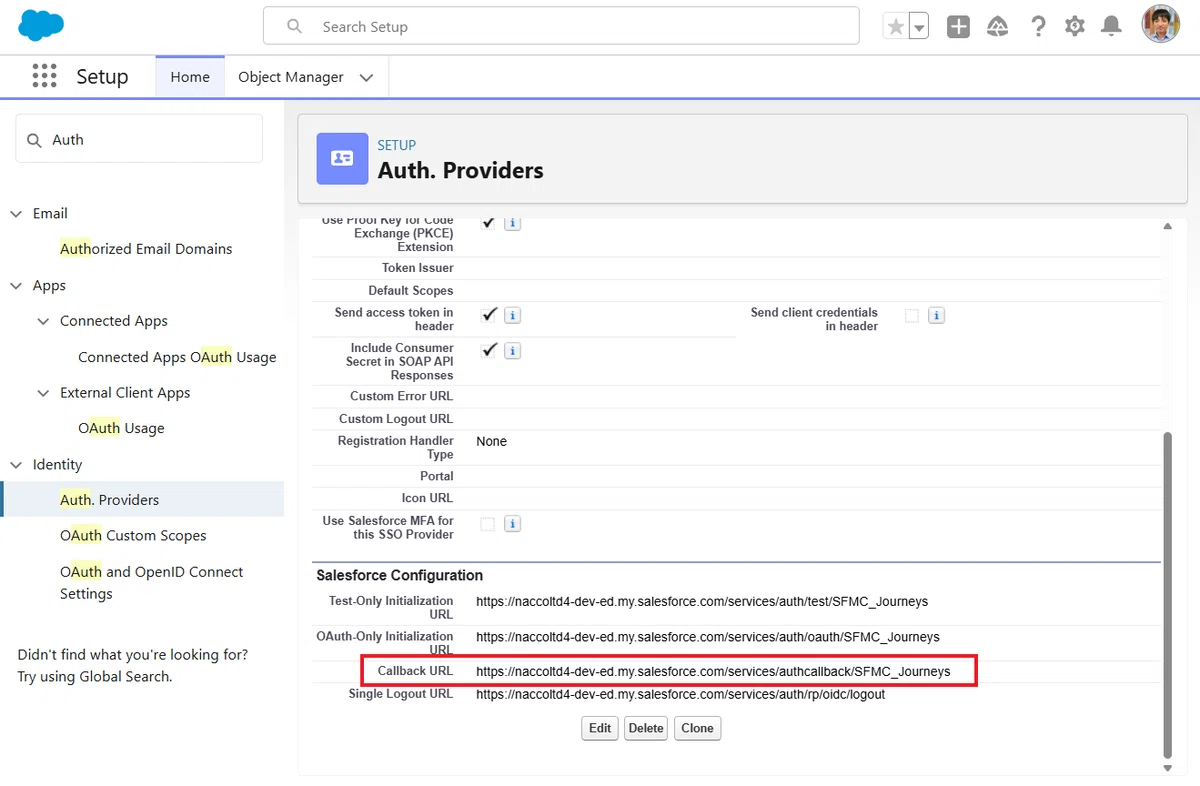The height and width of the screenshot is (786, 1200).
Task: Click the Quick Find field containing Auth
Action: click(139, 140)
